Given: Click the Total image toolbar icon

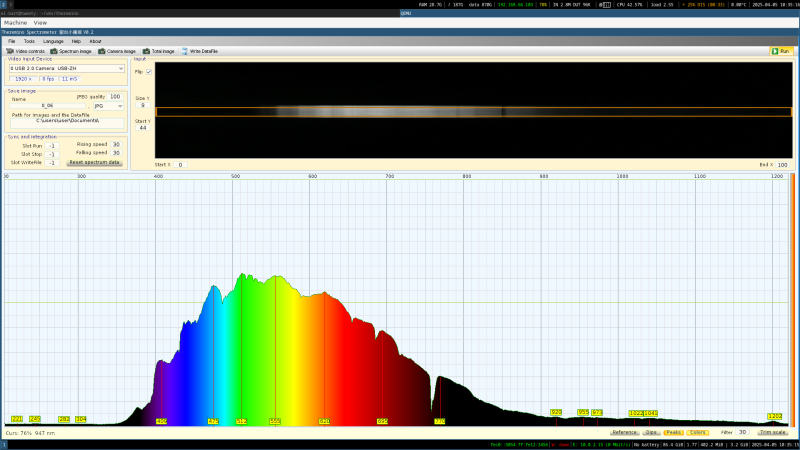Looking at the screenshot, I should [x=158, y=50].
